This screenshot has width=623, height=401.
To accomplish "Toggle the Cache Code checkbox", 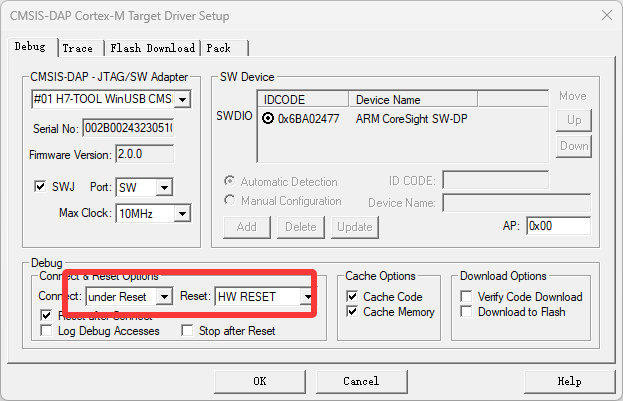I will (353, 297).
